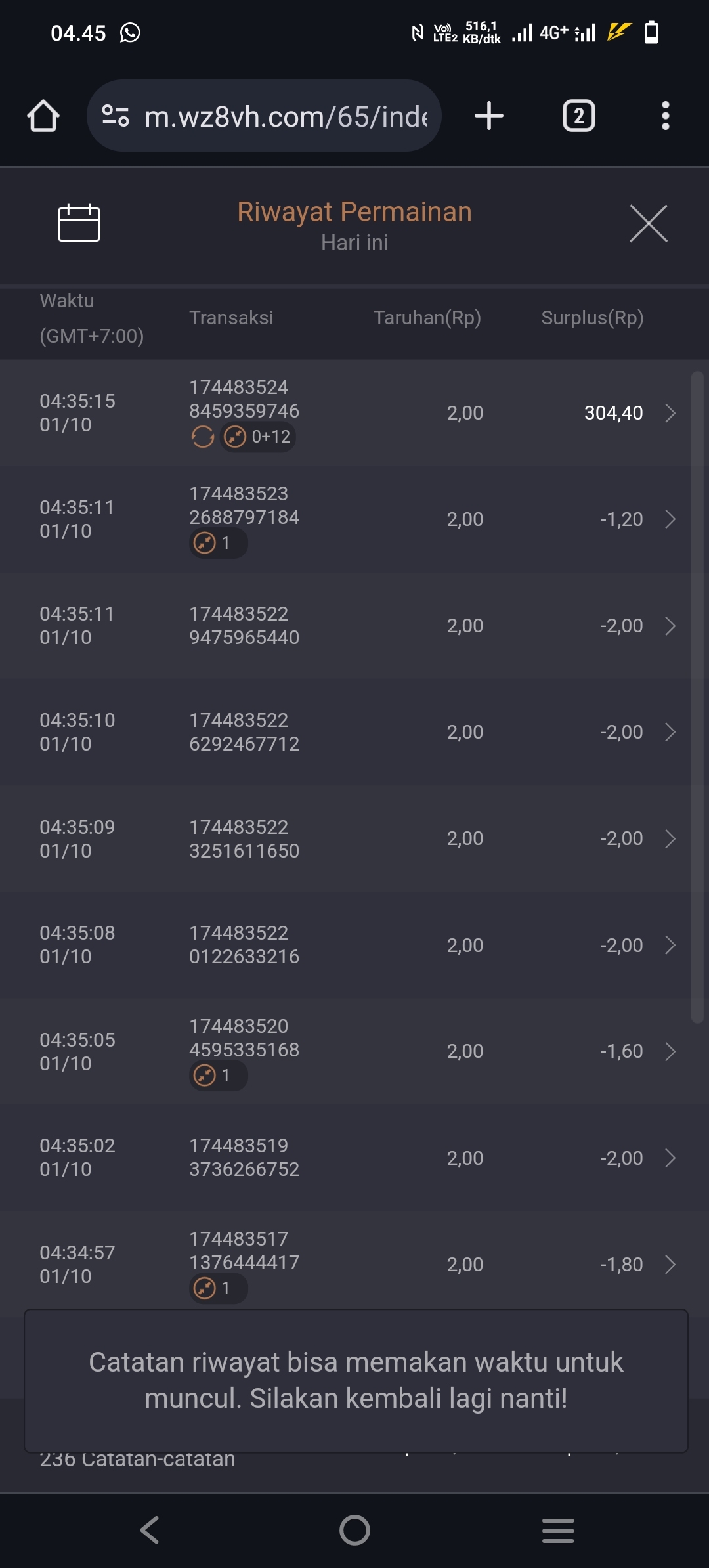The image size is (709, 1568).
Task: Tap the 0+12 free spin badge
Action: (x=258, y=437)
